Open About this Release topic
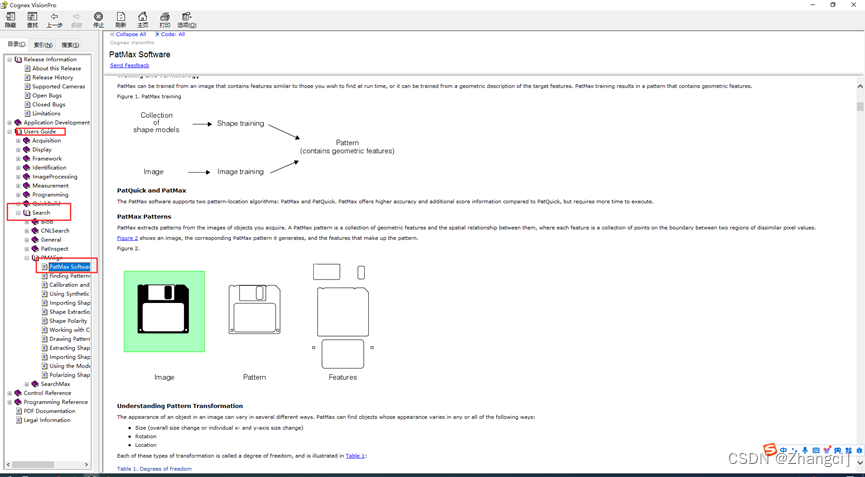 click(56, 68)
